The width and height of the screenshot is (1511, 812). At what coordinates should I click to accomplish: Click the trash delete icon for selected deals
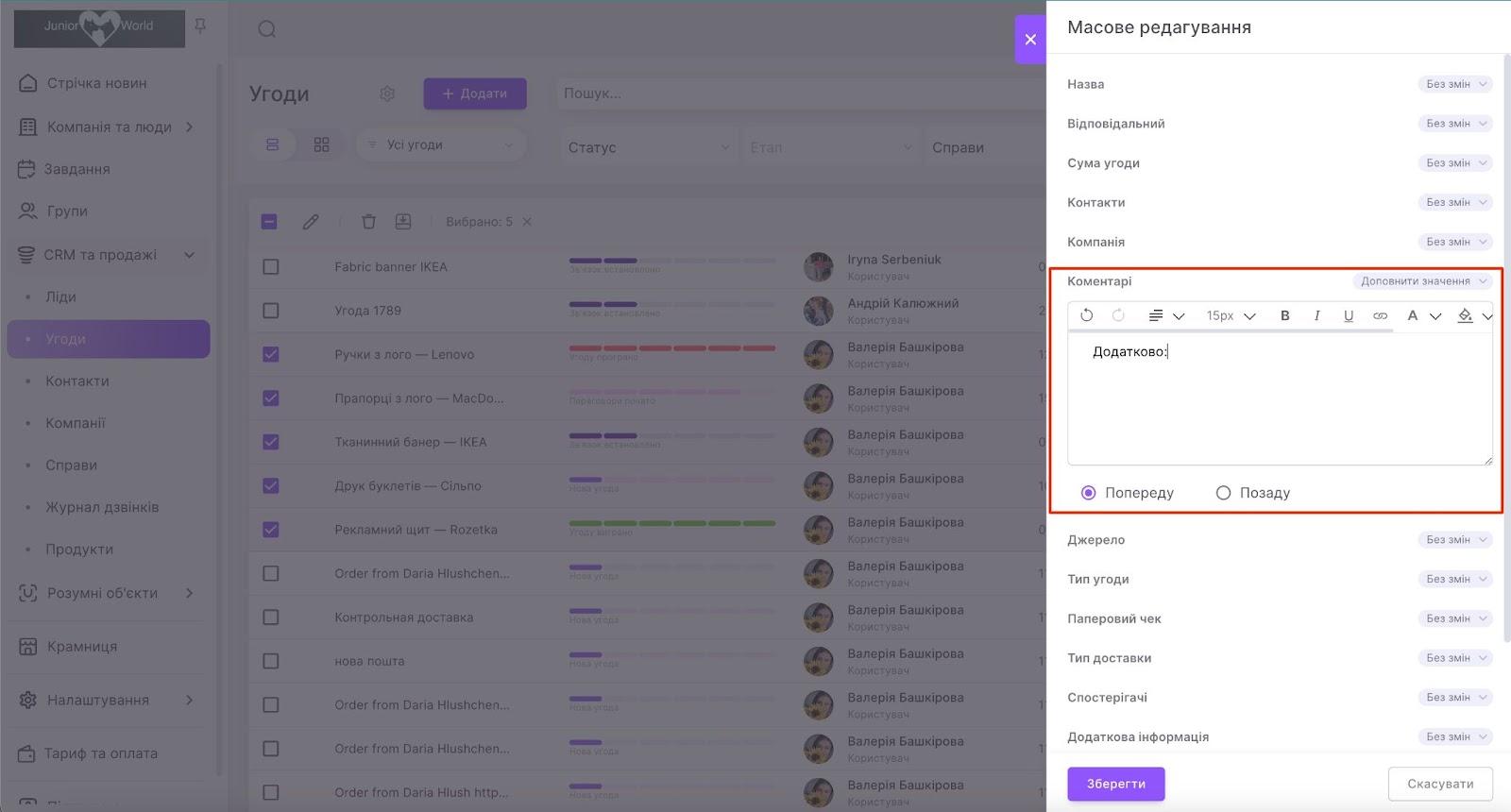[x=368, y=222]
